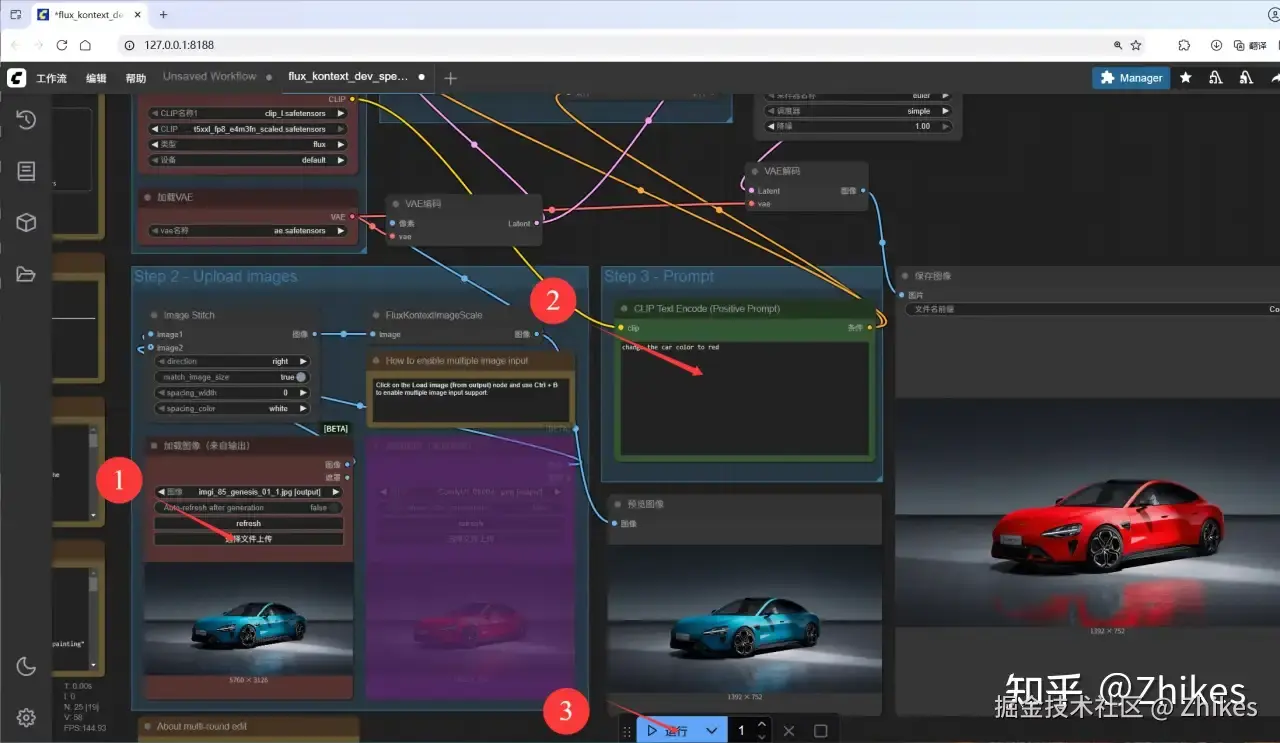
Task: Open run options dropdown chevron
Action: [711, 731]
